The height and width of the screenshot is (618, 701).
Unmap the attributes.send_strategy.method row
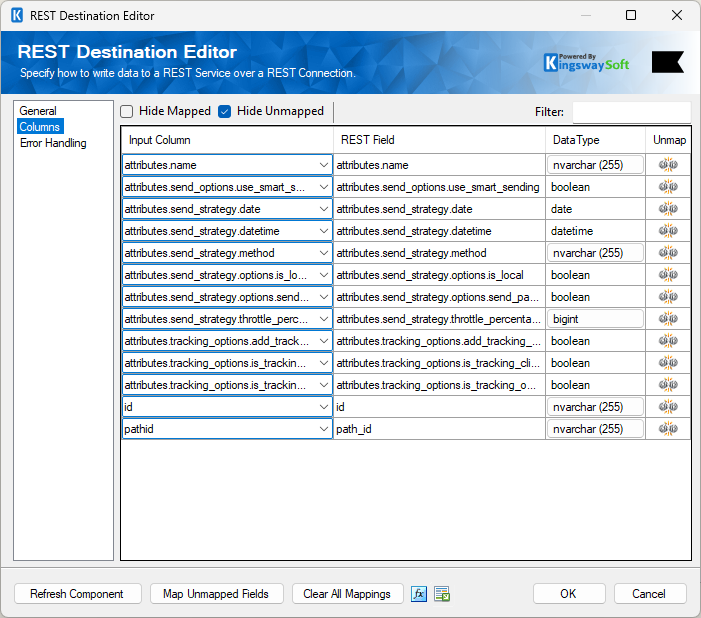click(668, 253)
